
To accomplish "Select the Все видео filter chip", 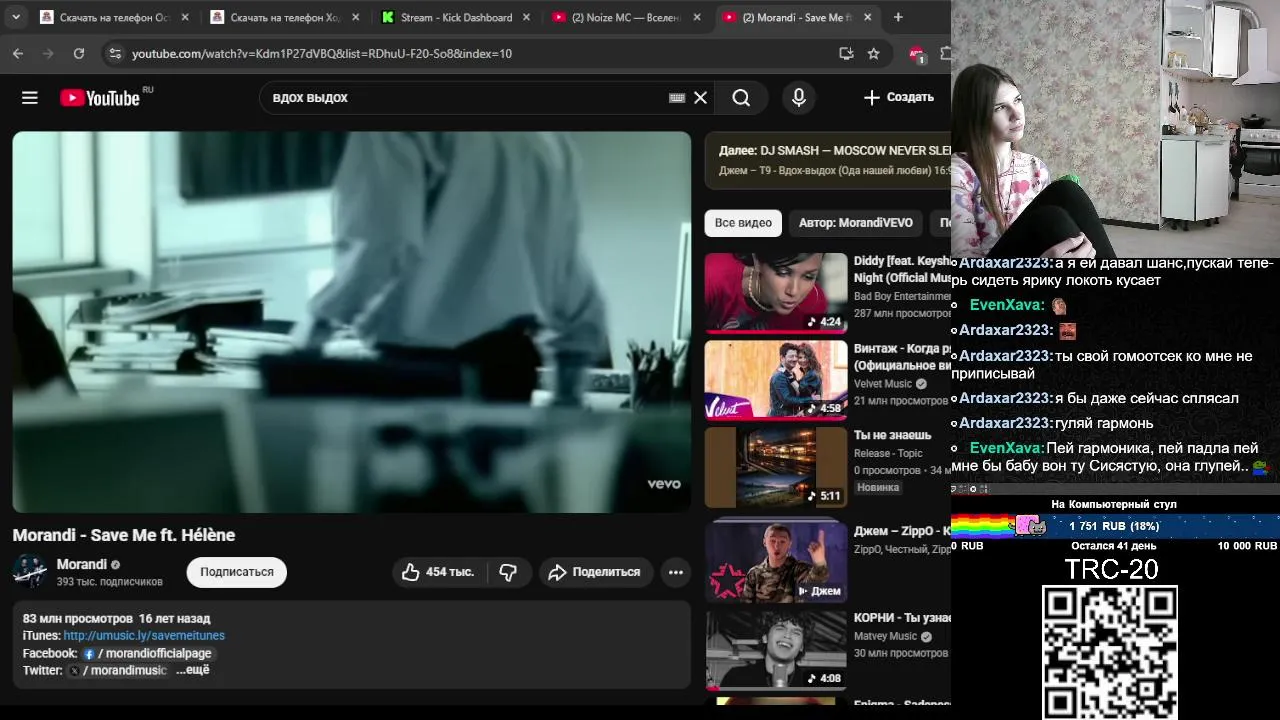I will [x=743, y=223].
